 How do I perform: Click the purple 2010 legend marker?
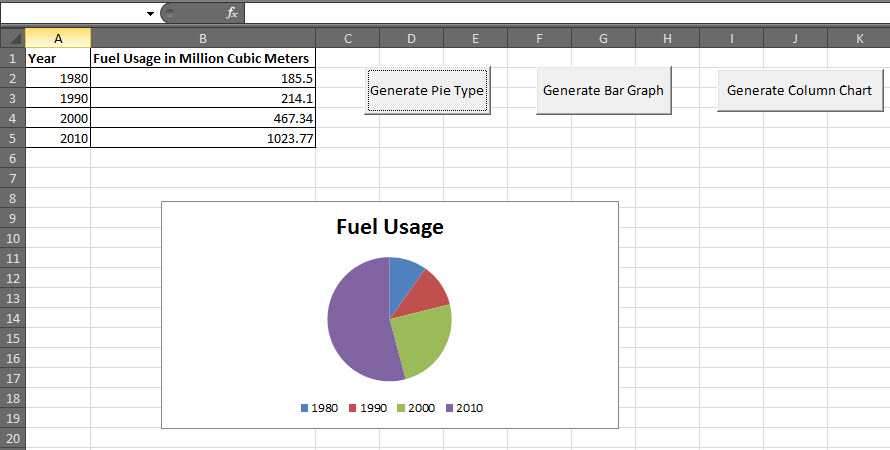point(450,408)
